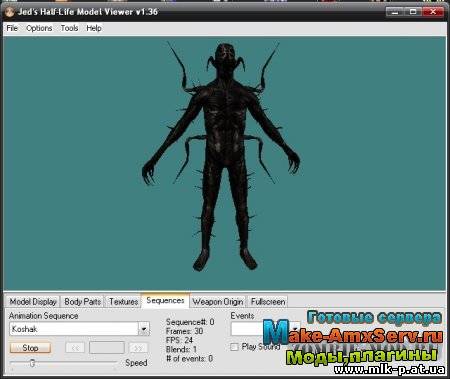Screen dimensions: 450x379
Task: Open the Help menu
Action: [94, 28]
